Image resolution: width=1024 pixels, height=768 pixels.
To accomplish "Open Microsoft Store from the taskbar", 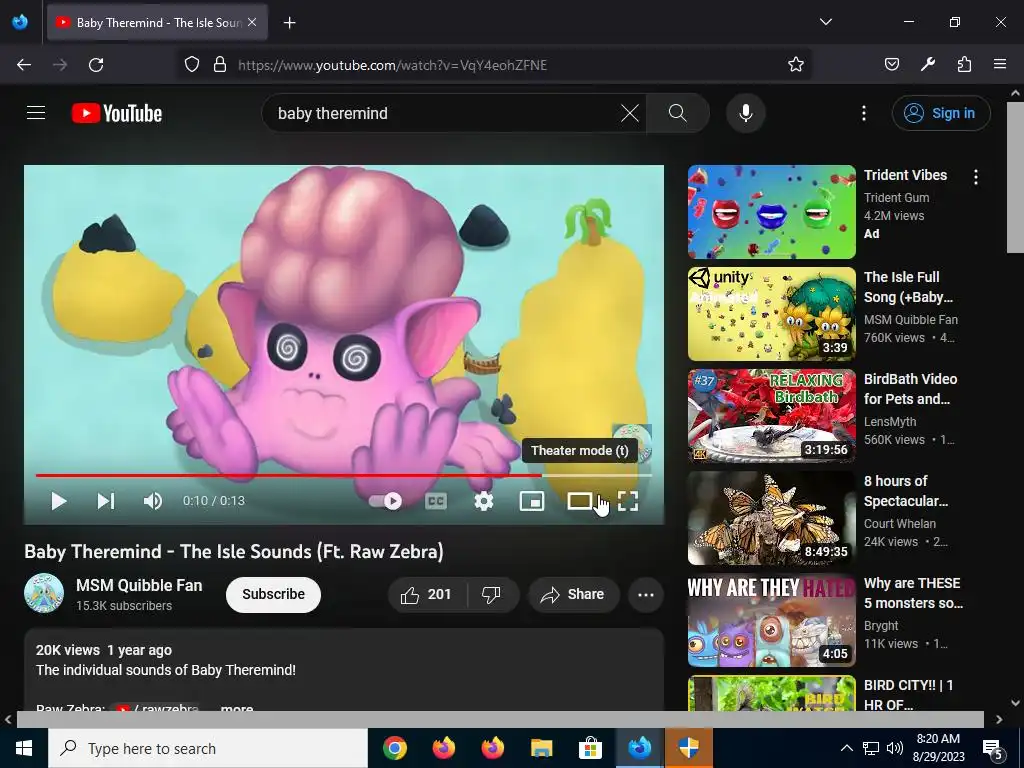I will click(590, 748).
